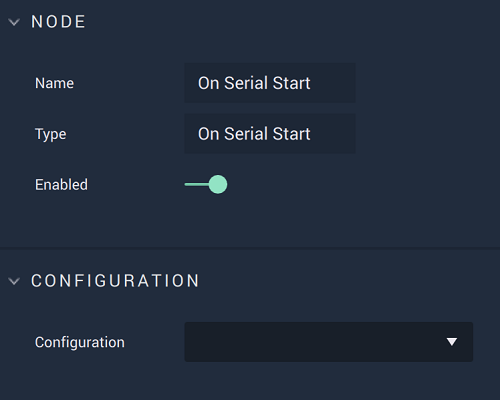Click the word 'Serial' in Type field
Viewport: 500px width, 400px height.
pyautogui.click(x=246, y=134)
